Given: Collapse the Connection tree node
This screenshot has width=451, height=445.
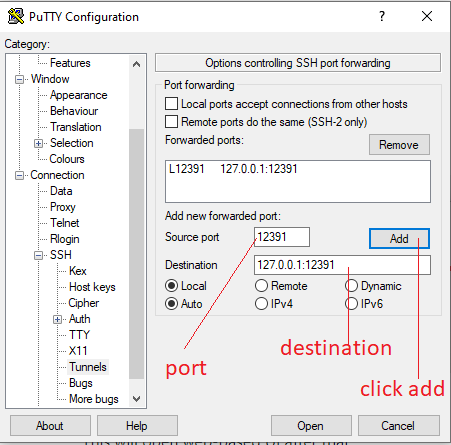Looking at the screenshot, I should click(x=19, y=175).
